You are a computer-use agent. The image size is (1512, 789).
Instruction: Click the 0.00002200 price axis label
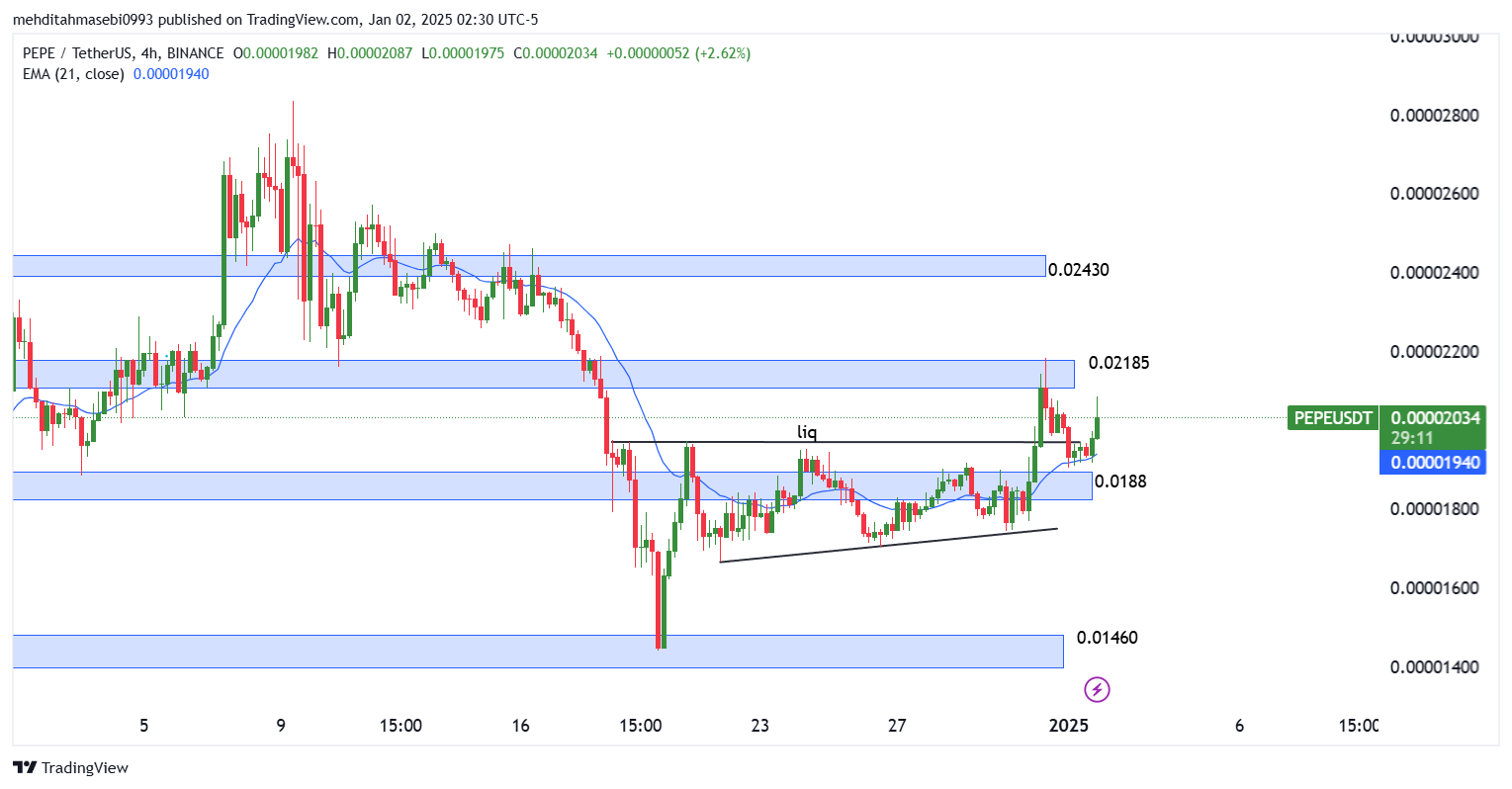point(1435,352)
